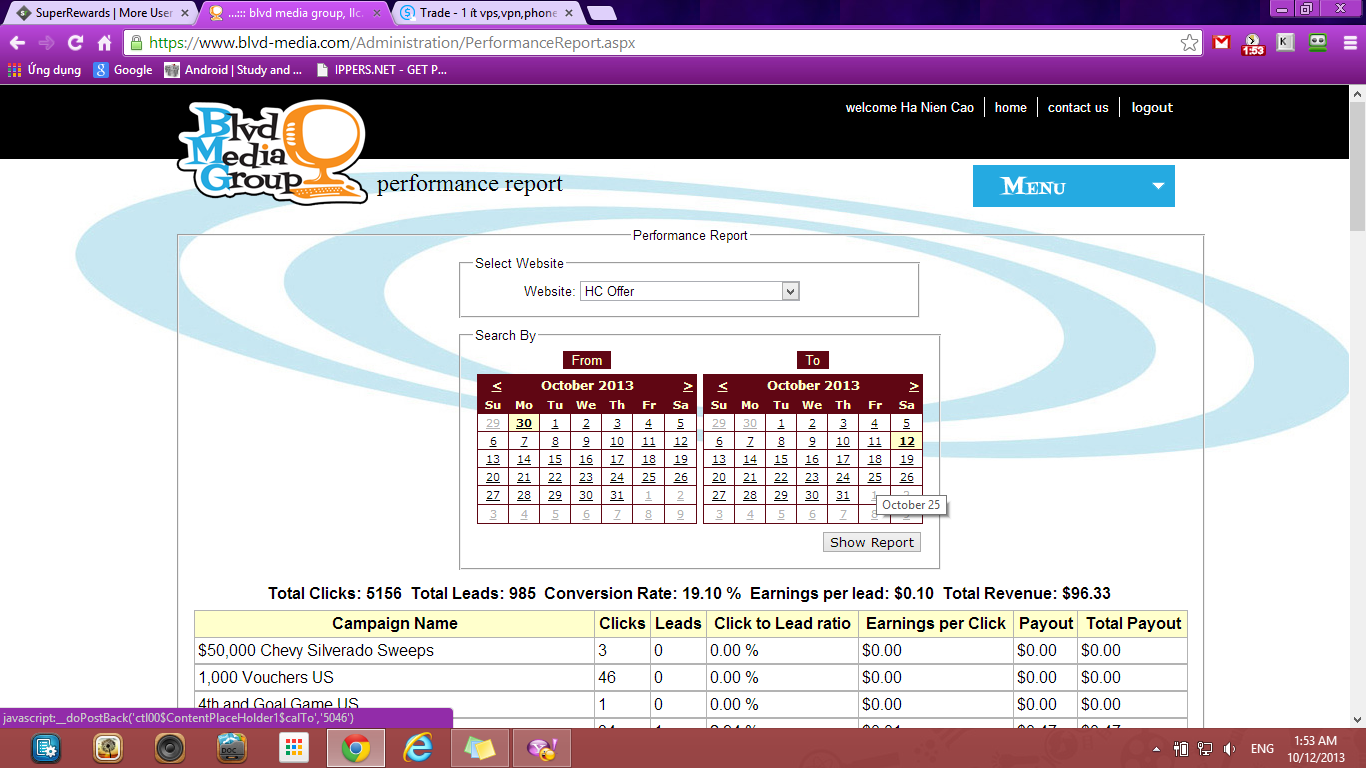1366x768 pixels.
Task: Select October 31 in the To calendar
Action: tap(843, 495)
